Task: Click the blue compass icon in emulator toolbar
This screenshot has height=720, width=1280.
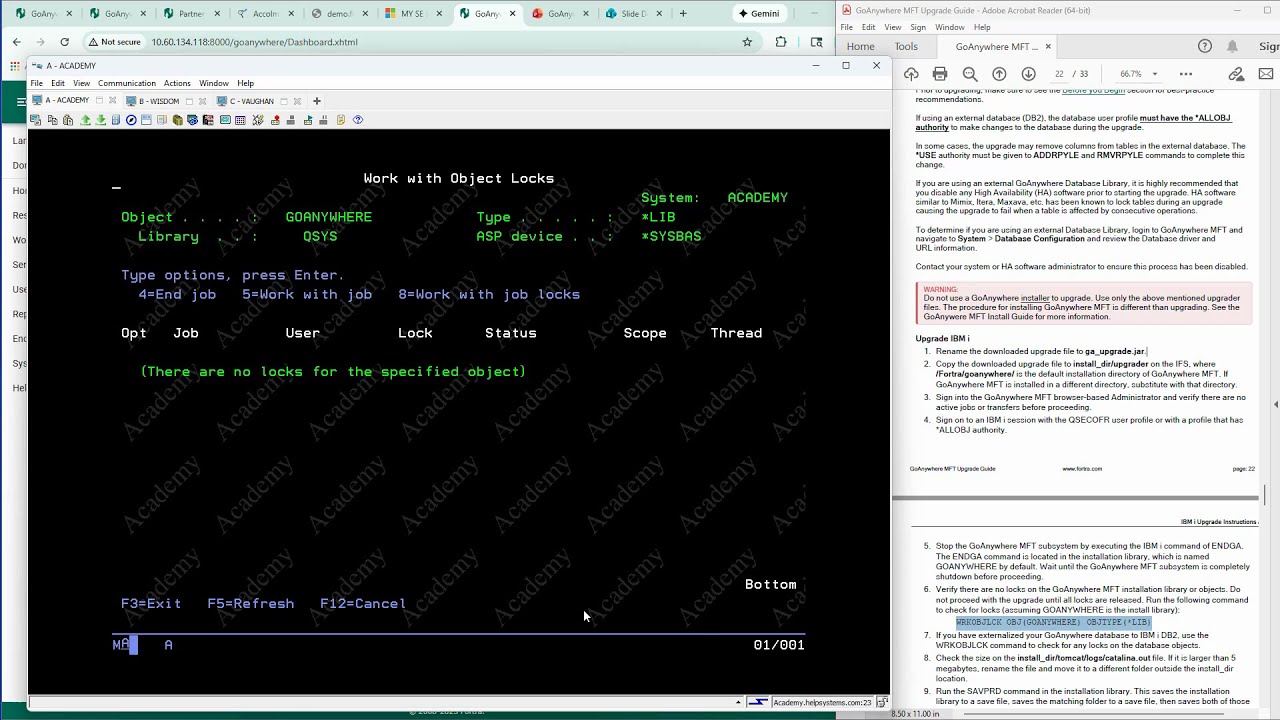Action: (x=131, y=120)
